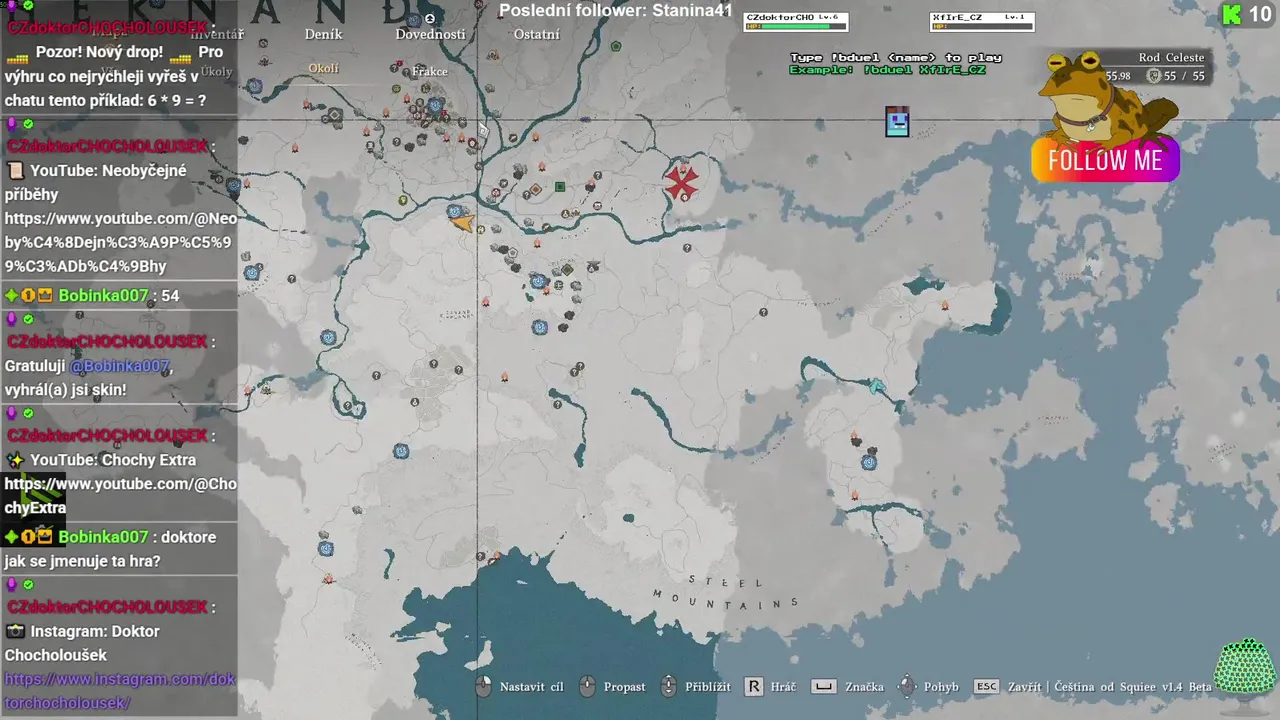Click the spacebar key icon for Značka
The image size is (1280, 720).
823,687
